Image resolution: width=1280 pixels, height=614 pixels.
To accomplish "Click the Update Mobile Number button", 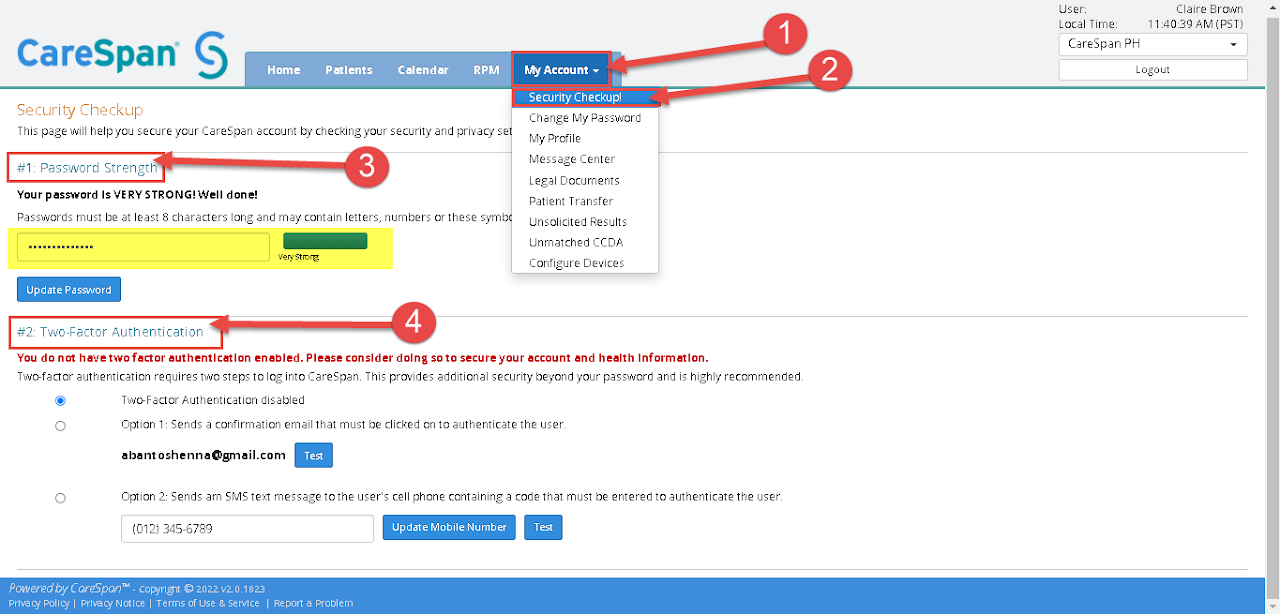I will (x=449, y=527).
